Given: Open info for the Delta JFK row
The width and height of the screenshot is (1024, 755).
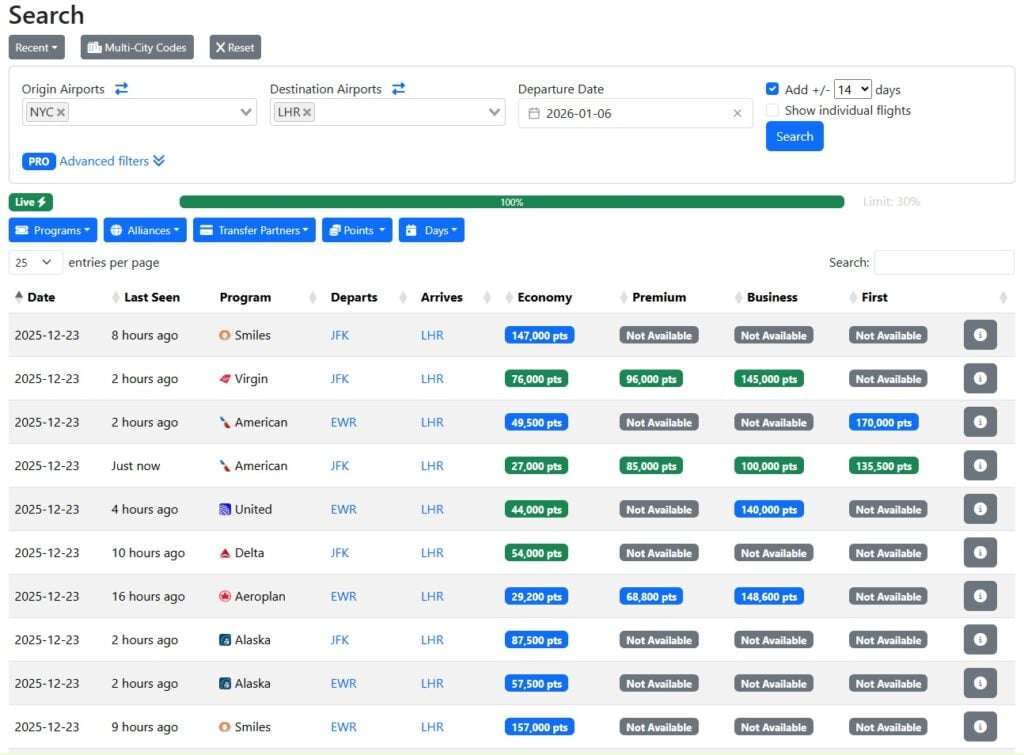Looking at the screenshot, I should [980, 553].
